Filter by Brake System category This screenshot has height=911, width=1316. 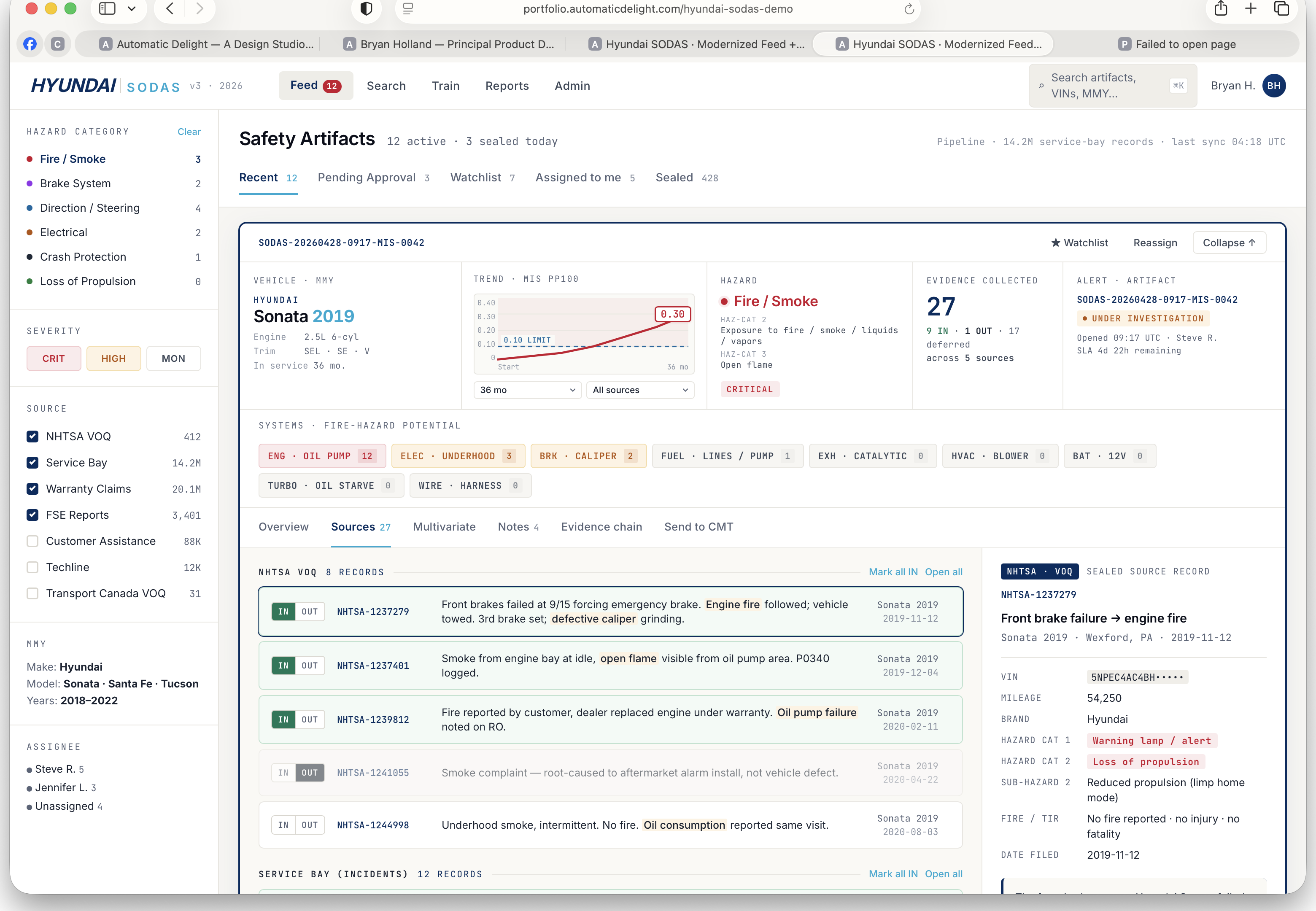click(113, 183)
